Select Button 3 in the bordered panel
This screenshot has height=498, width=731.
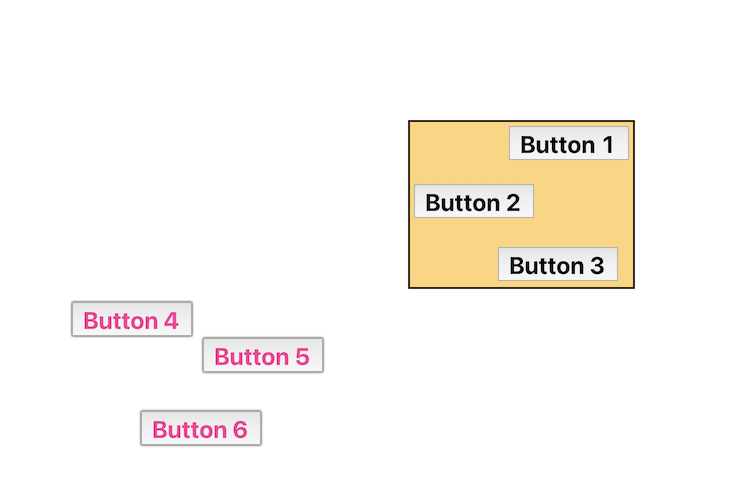pyautogui.click(x=557, y=265)
